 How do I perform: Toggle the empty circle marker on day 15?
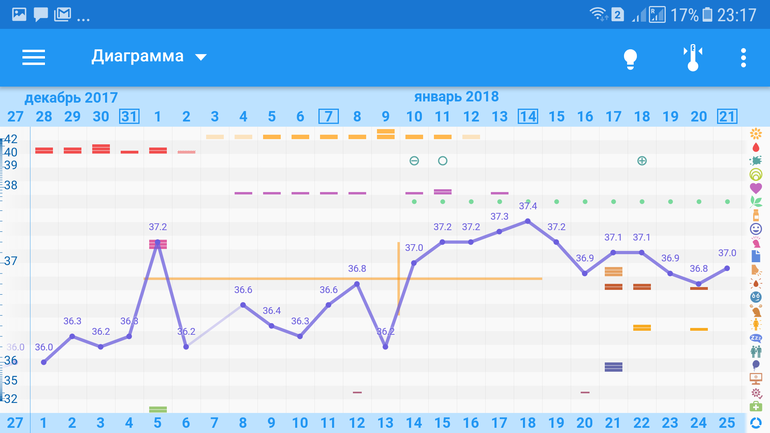point(442,160)
